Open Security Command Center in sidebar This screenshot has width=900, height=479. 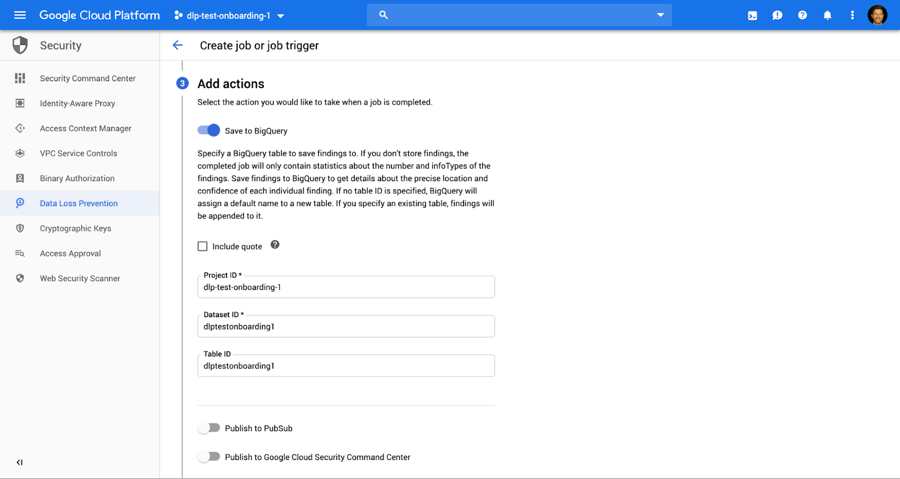87,78
